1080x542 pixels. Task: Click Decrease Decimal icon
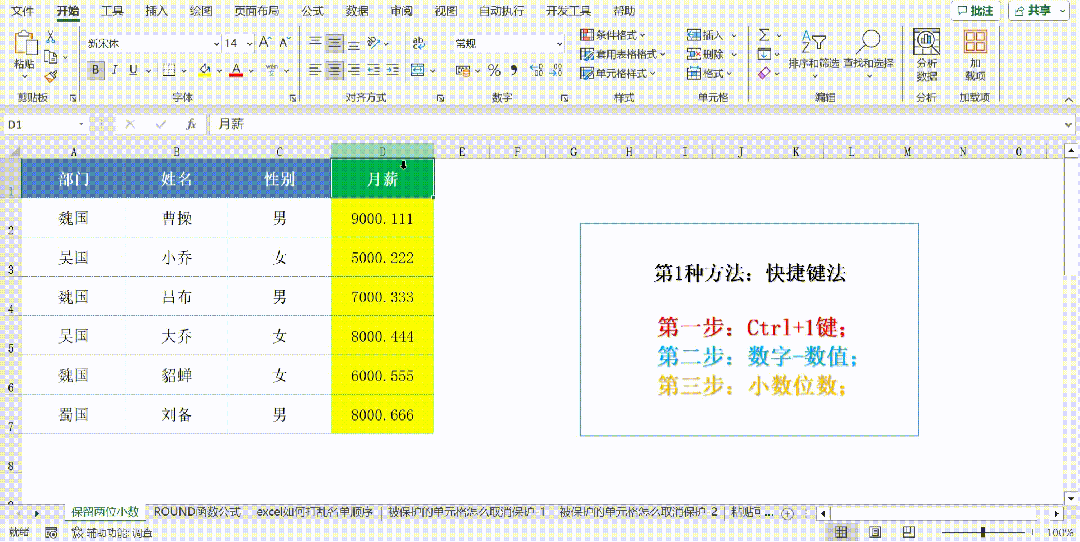(557, 70)
